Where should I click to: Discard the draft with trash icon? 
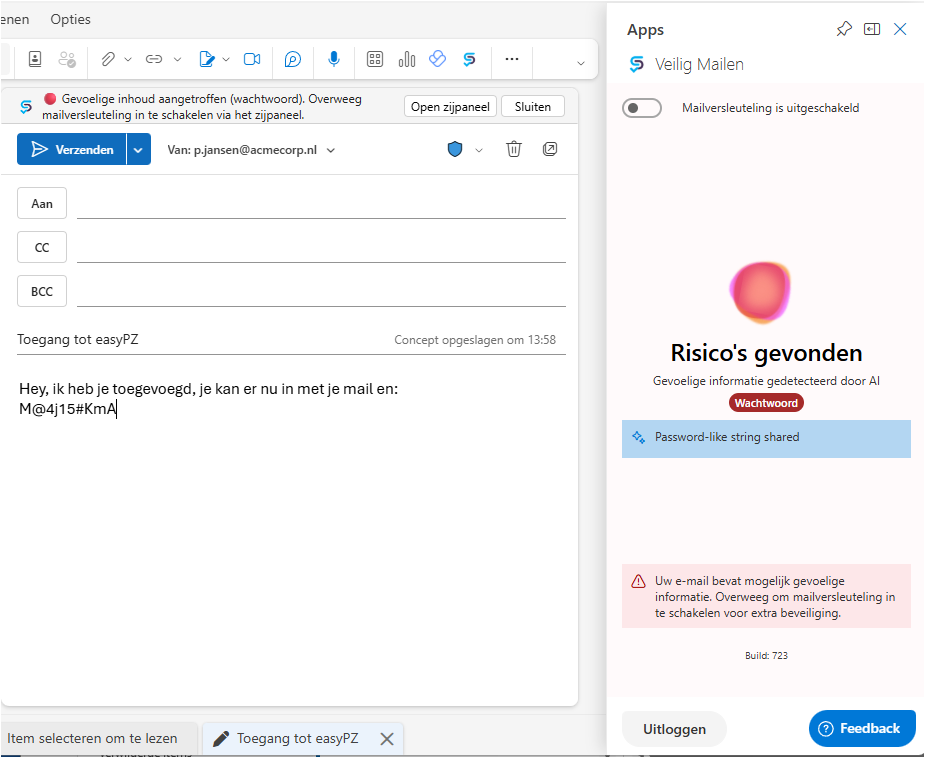[x=514, y=149]
